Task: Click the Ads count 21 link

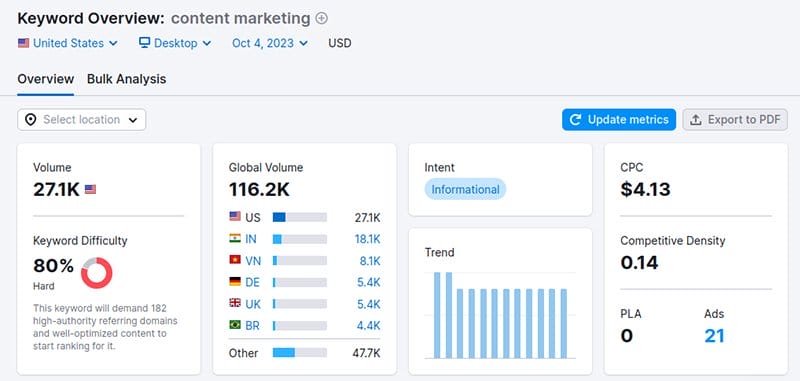Action: (x=714, y=336)
